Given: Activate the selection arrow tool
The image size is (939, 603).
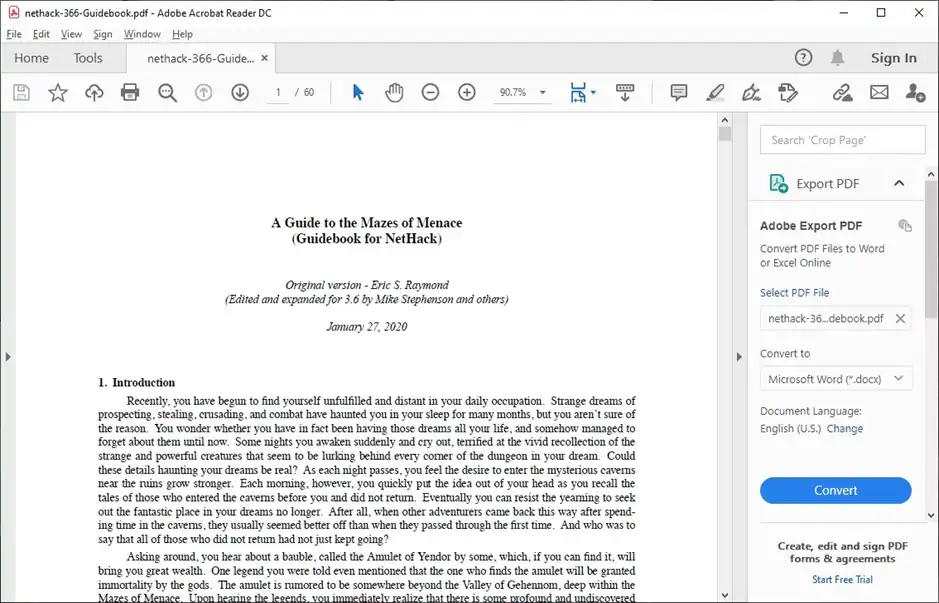Looking at the screenshot, I should coord(358,92).
